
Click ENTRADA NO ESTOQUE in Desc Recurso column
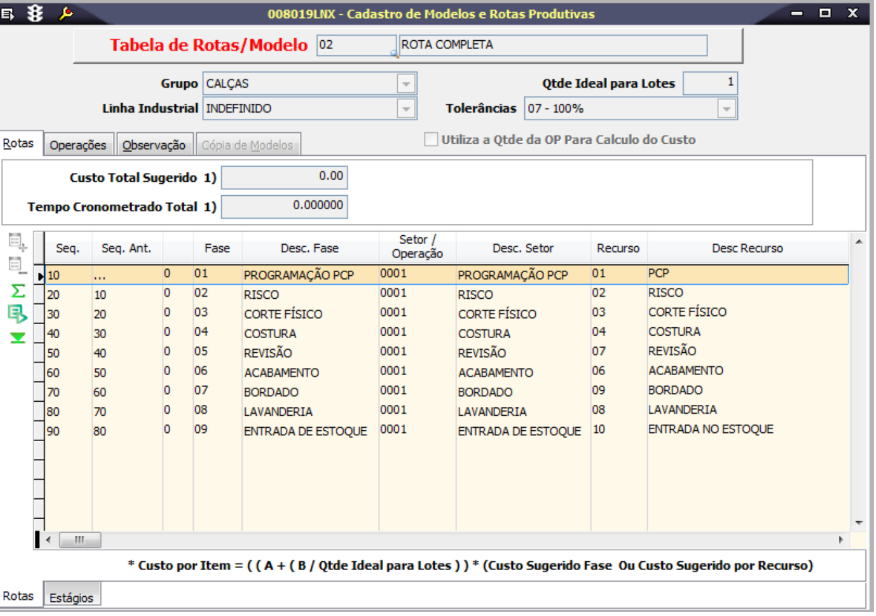pyautogui.click(x=711, y=429)
